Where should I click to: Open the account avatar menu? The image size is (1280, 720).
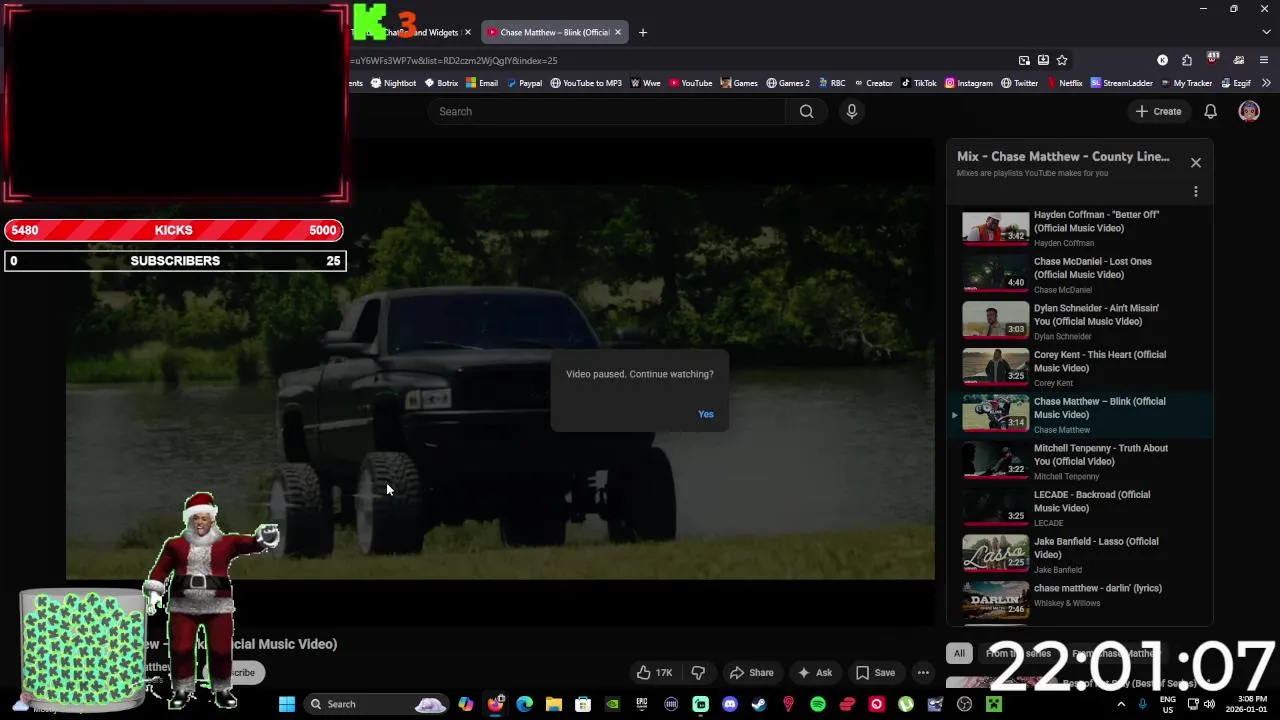click(1249, 112)
